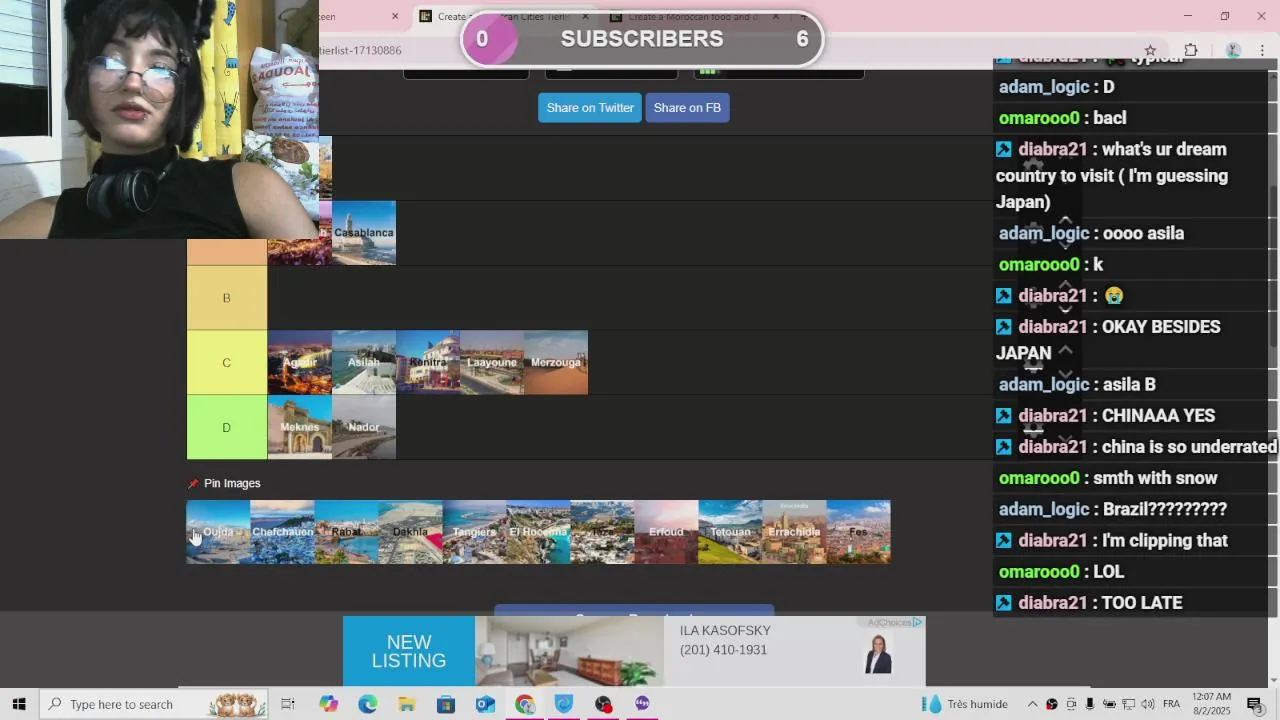Bookmark this page with the star icon
Screen dimensions: 1280x720
coord(1150,51)
